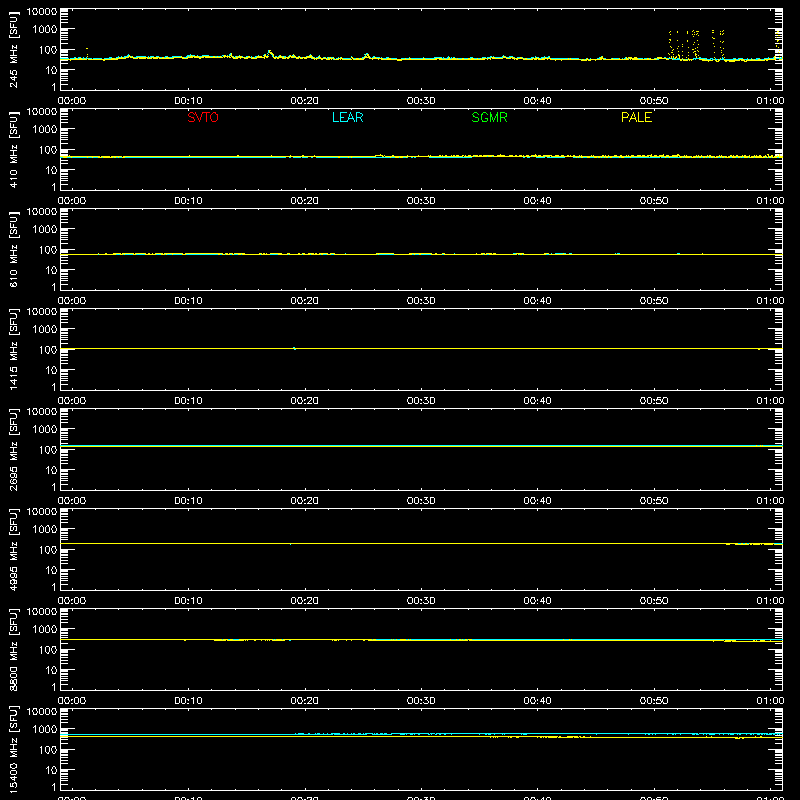Click the 10000 y-axis value of 245 MHz plot
Viewport: 800px width, 800px height.
pos(42,12)
